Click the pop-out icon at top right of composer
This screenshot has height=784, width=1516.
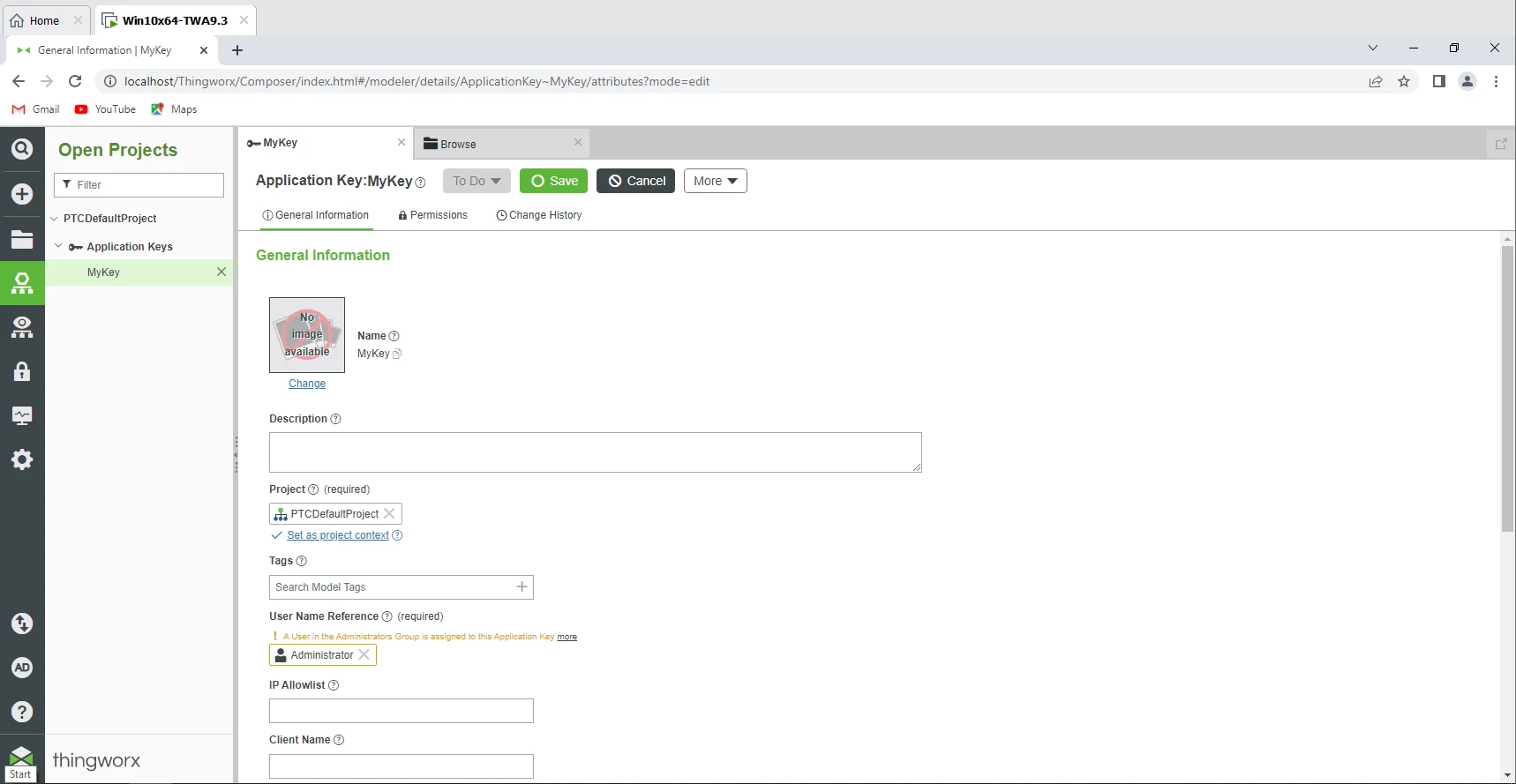[x=1500, y=144]
